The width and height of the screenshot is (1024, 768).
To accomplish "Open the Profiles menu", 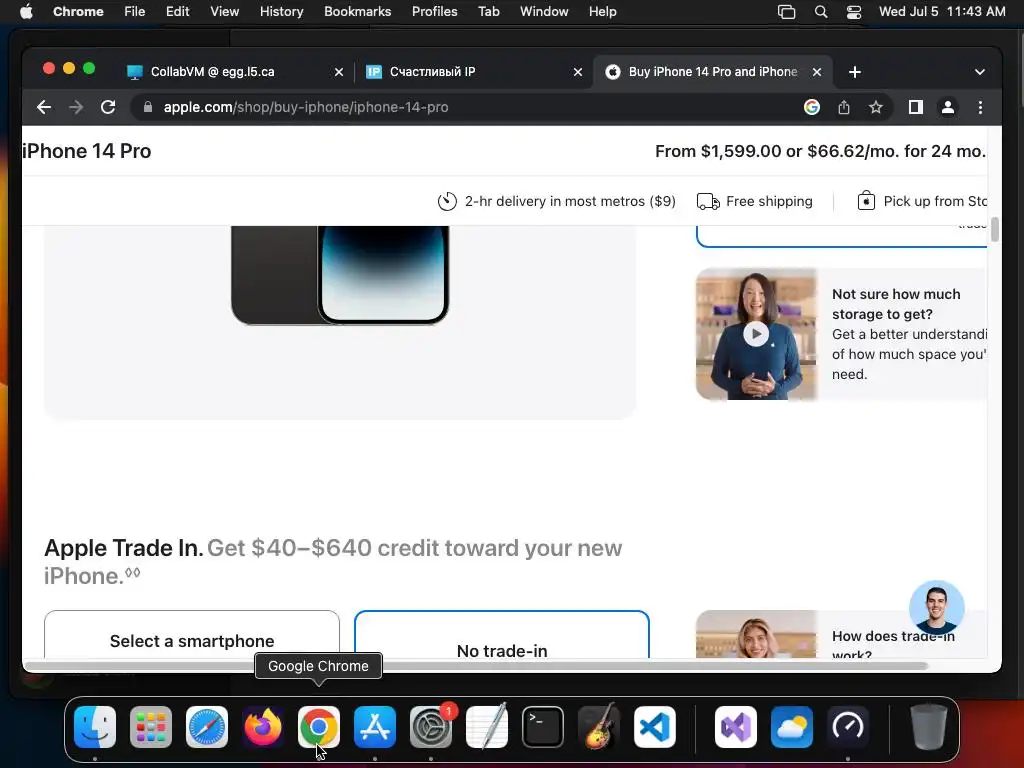I will pos(434,12).
